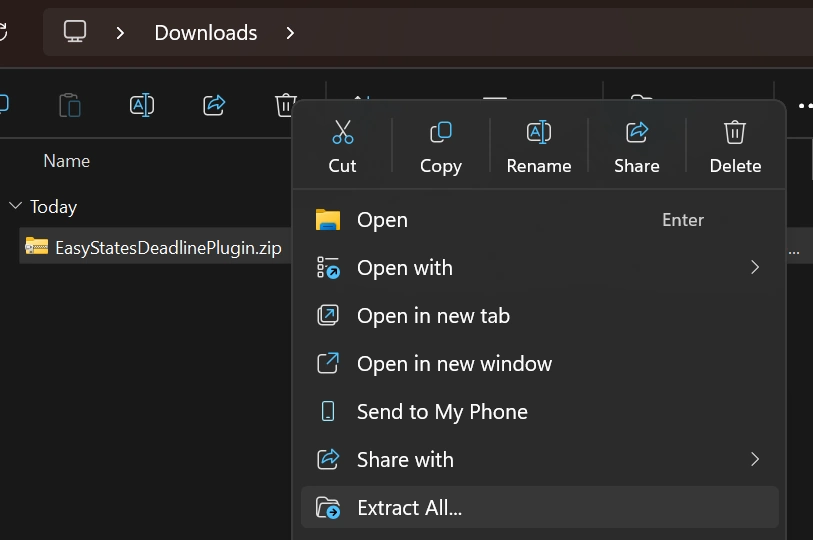Viewport: 813px width, 540px height.
Task: Choose Extract All... from the menu
Action: tap(409, 508)
